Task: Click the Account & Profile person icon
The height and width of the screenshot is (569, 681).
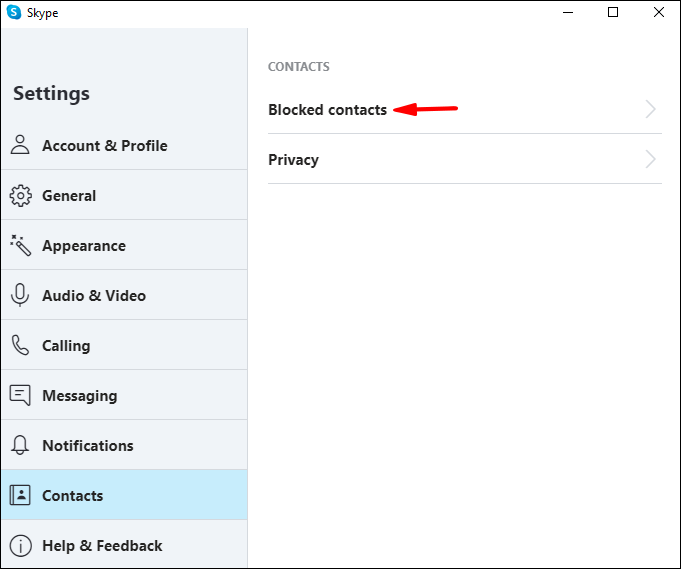Action: (20, 145)
